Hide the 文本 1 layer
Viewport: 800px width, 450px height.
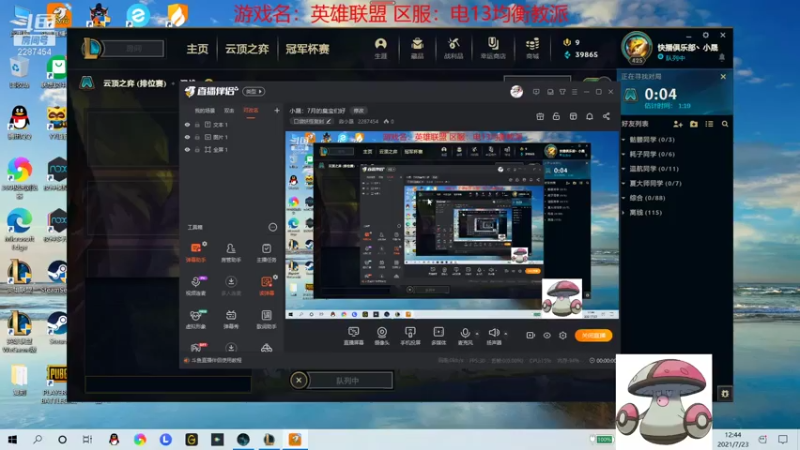[x=187, y=124]
